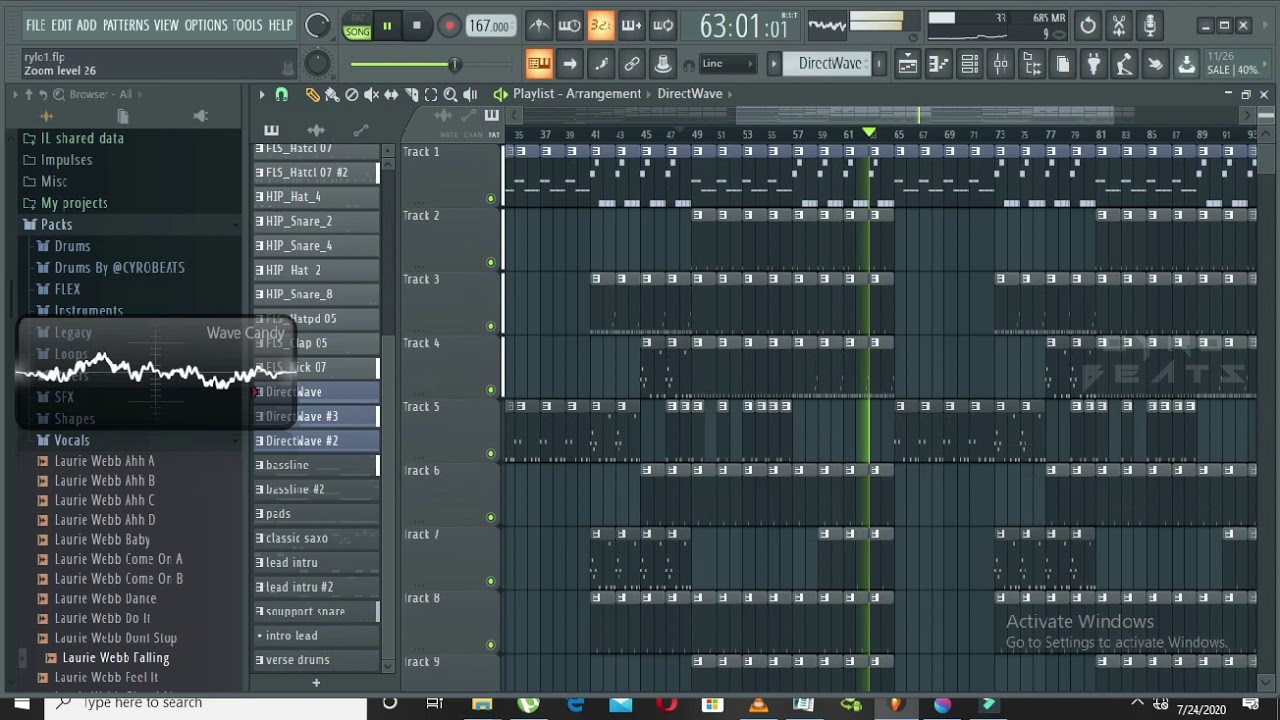
Task: Select HIP_Snare_2 pattern in picker
Action: pos(315,221)
